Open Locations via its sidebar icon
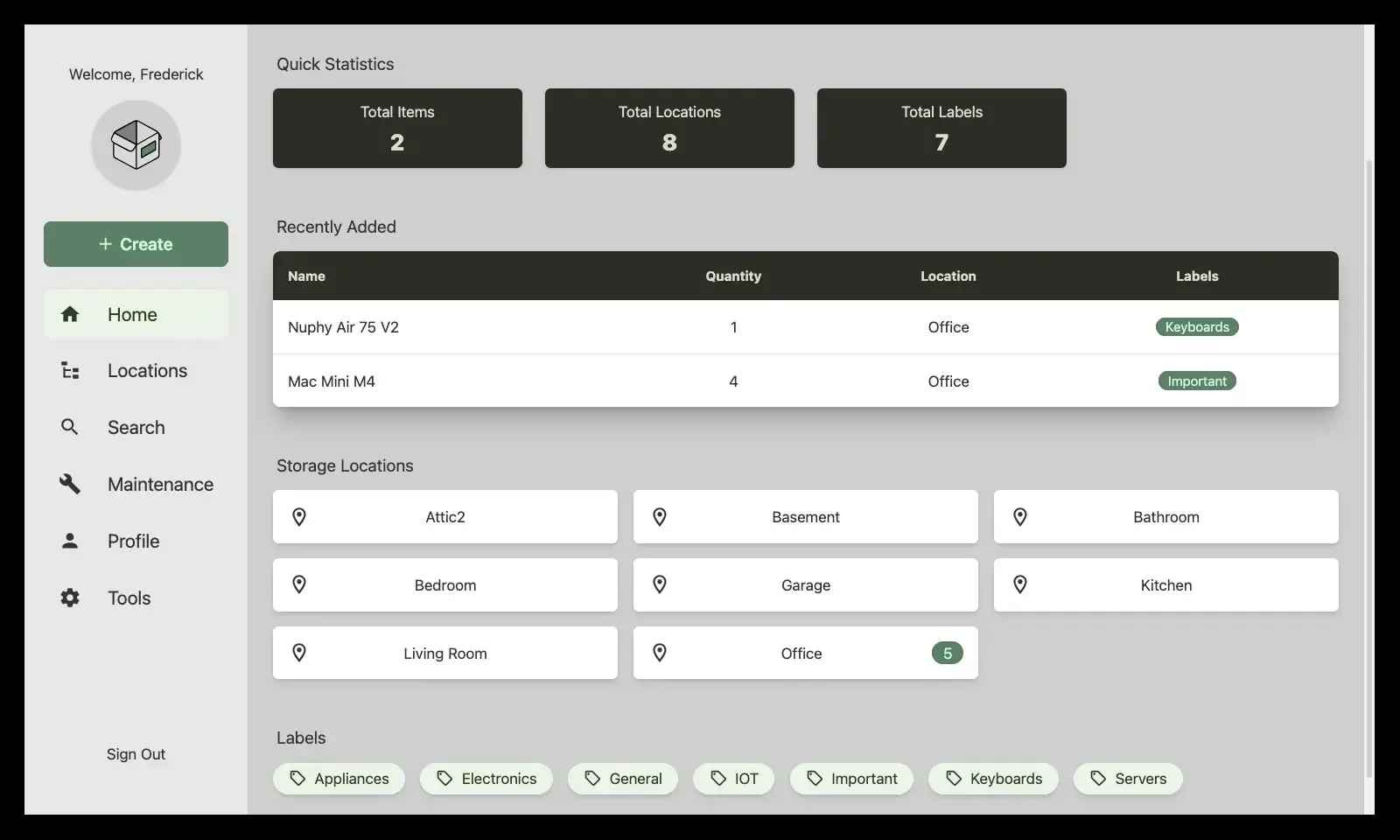 [x=70, y=371]
